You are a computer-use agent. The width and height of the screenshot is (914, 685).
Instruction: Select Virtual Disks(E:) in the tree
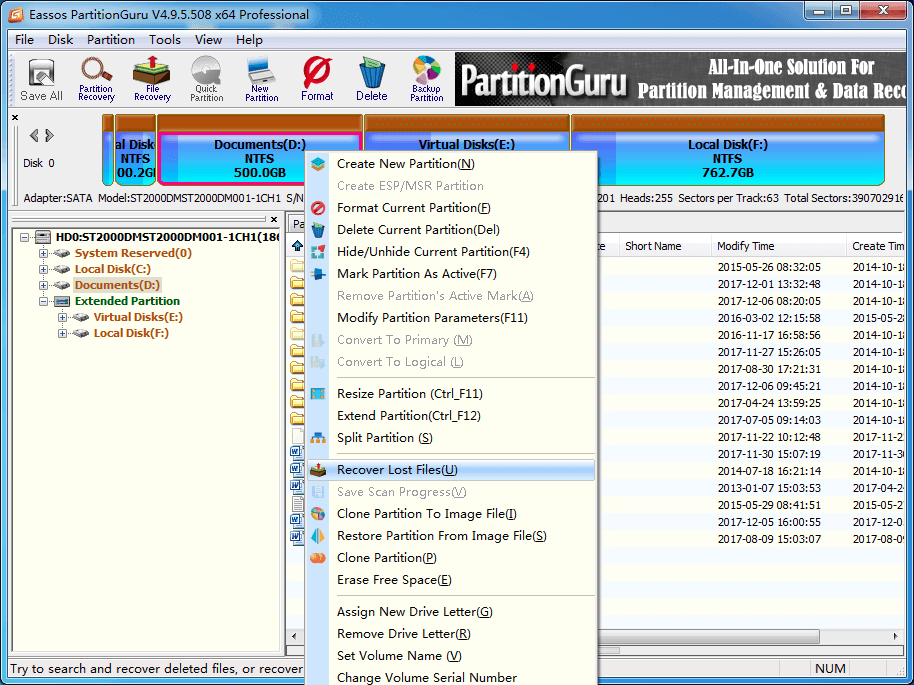pos(138,317)
